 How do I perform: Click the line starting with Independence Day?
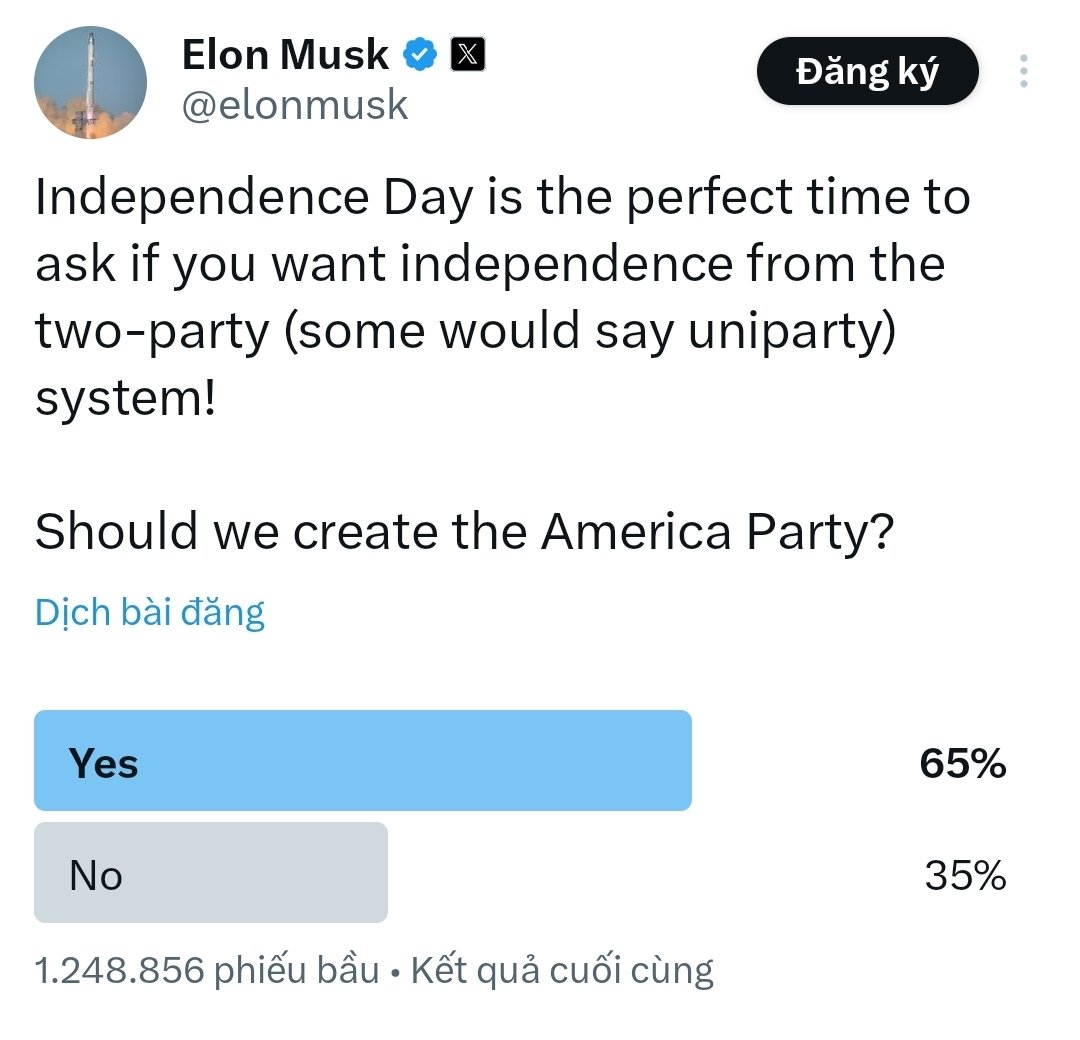[x=503, y=198]
